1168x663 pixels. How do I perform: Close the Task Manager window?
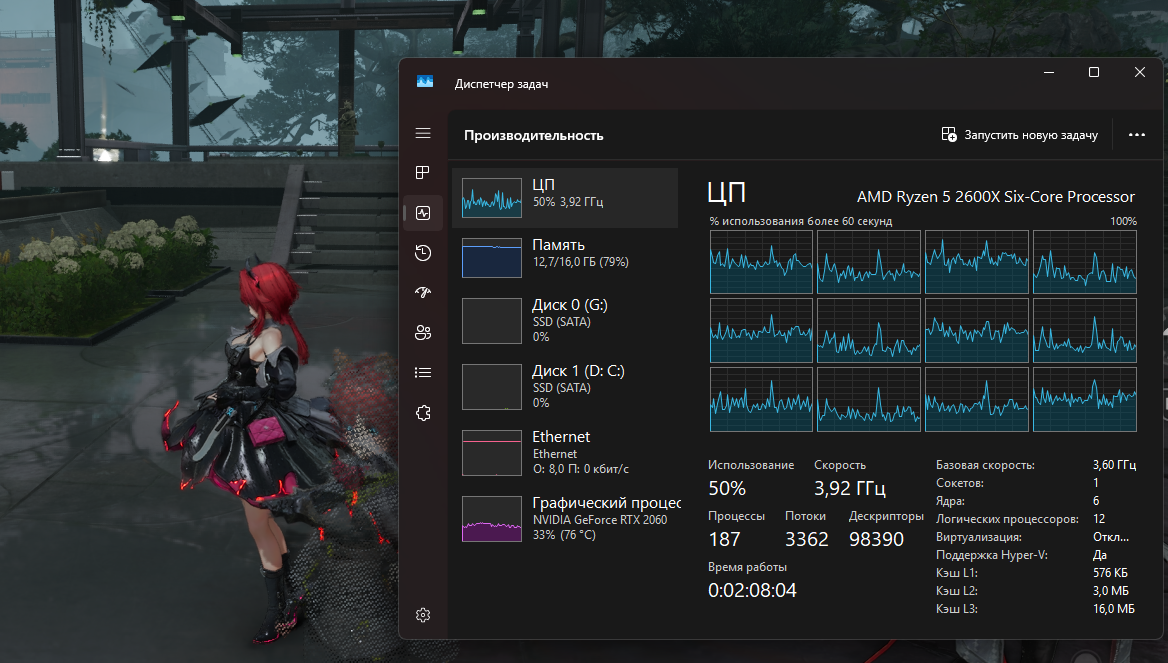click(x=1140, y=72)
